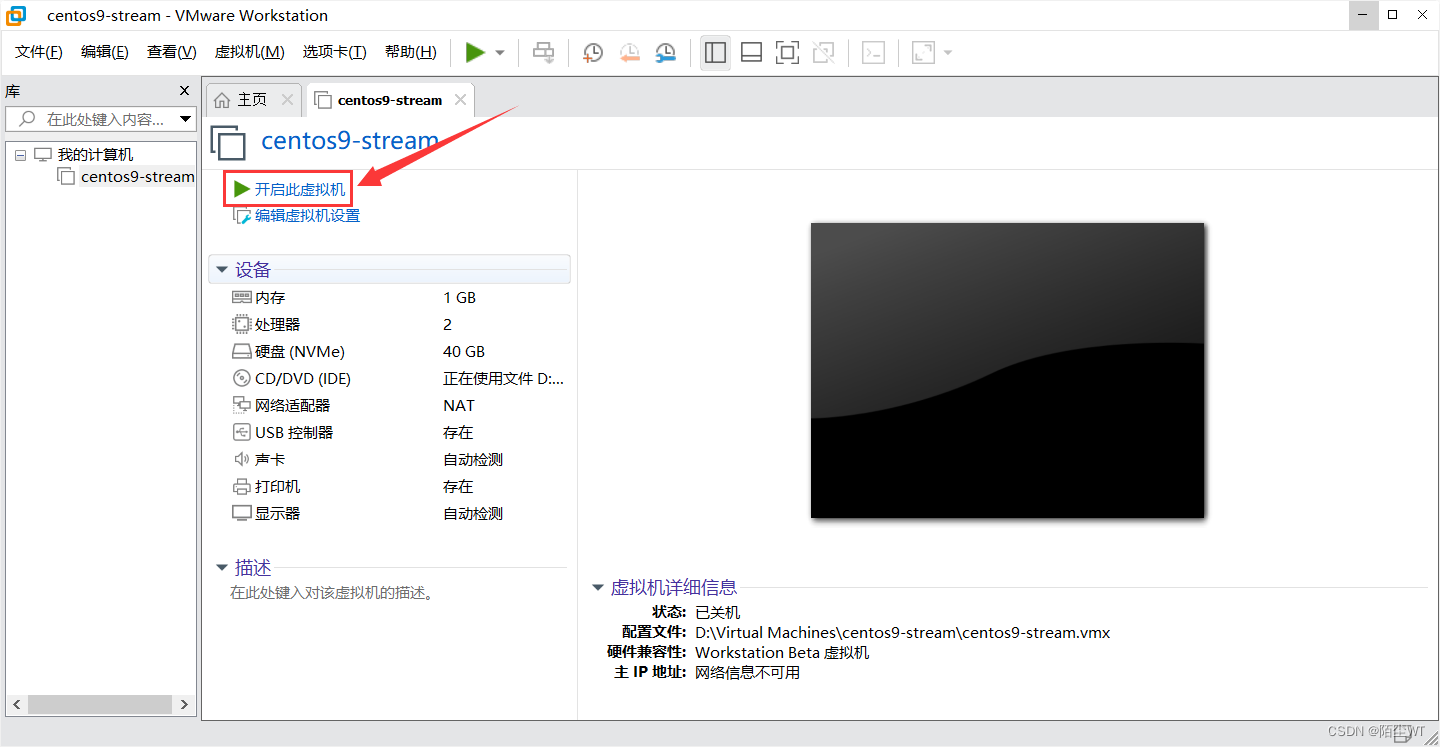Viewport: 1440px width, 747px height.
Task: Click the NAT network adapter value
Action: (x=459, y=406)
